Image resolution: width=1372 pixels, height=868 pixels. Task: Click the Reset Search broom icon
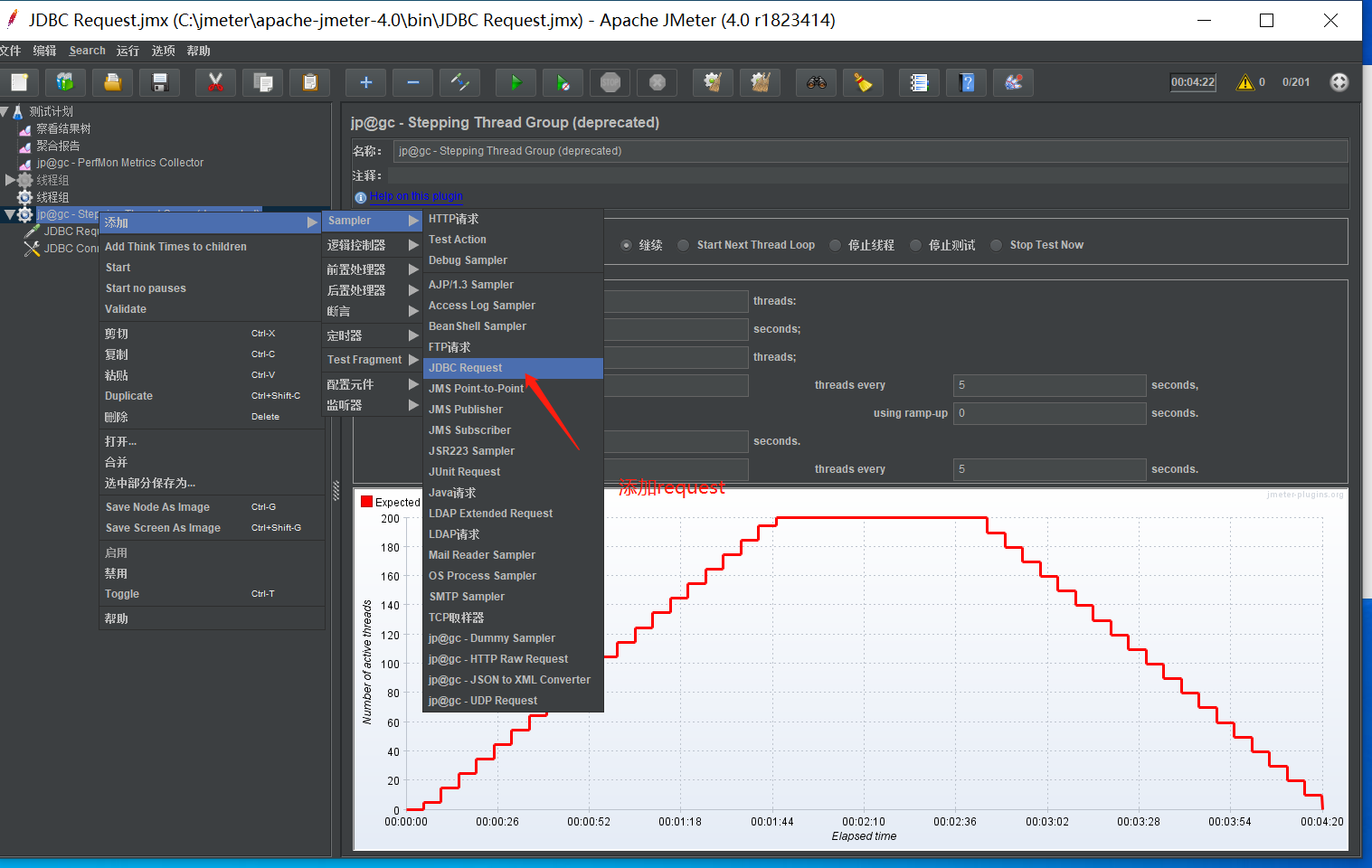tap(863, 82)
